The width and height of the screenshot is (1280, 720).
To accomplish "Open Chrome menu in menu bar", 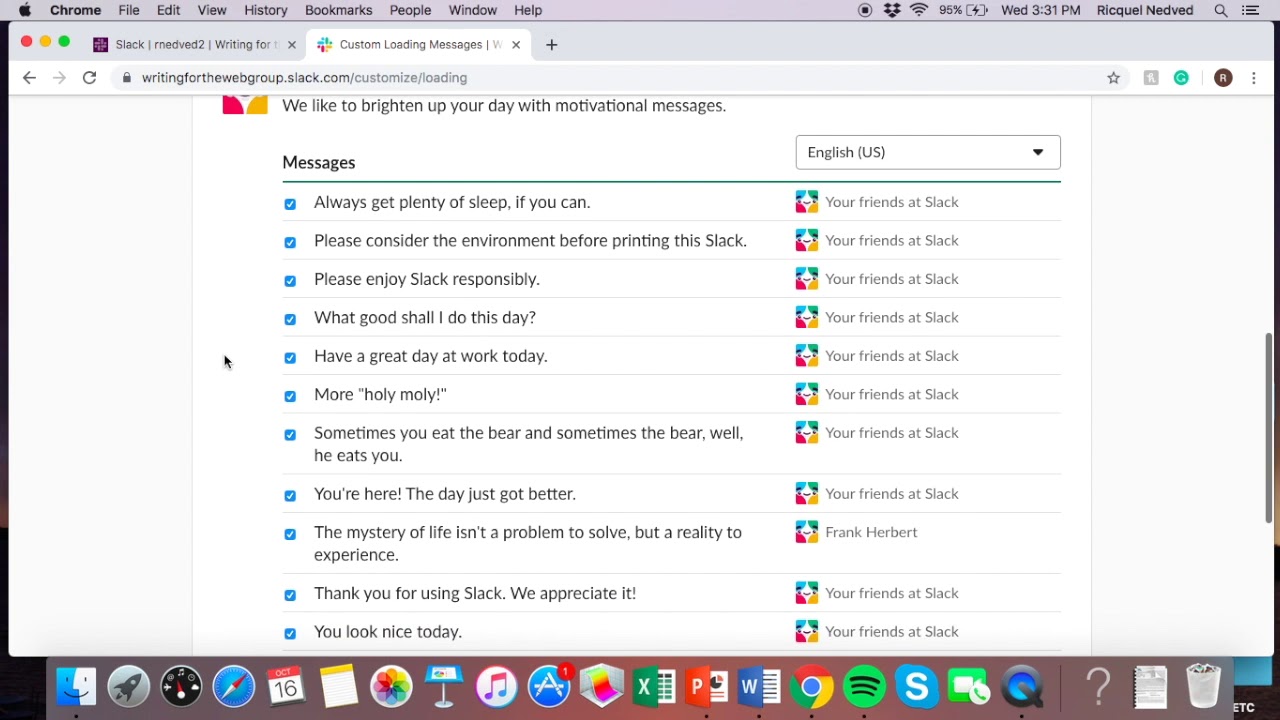I will pyautogui.click(x=76, y=10).
